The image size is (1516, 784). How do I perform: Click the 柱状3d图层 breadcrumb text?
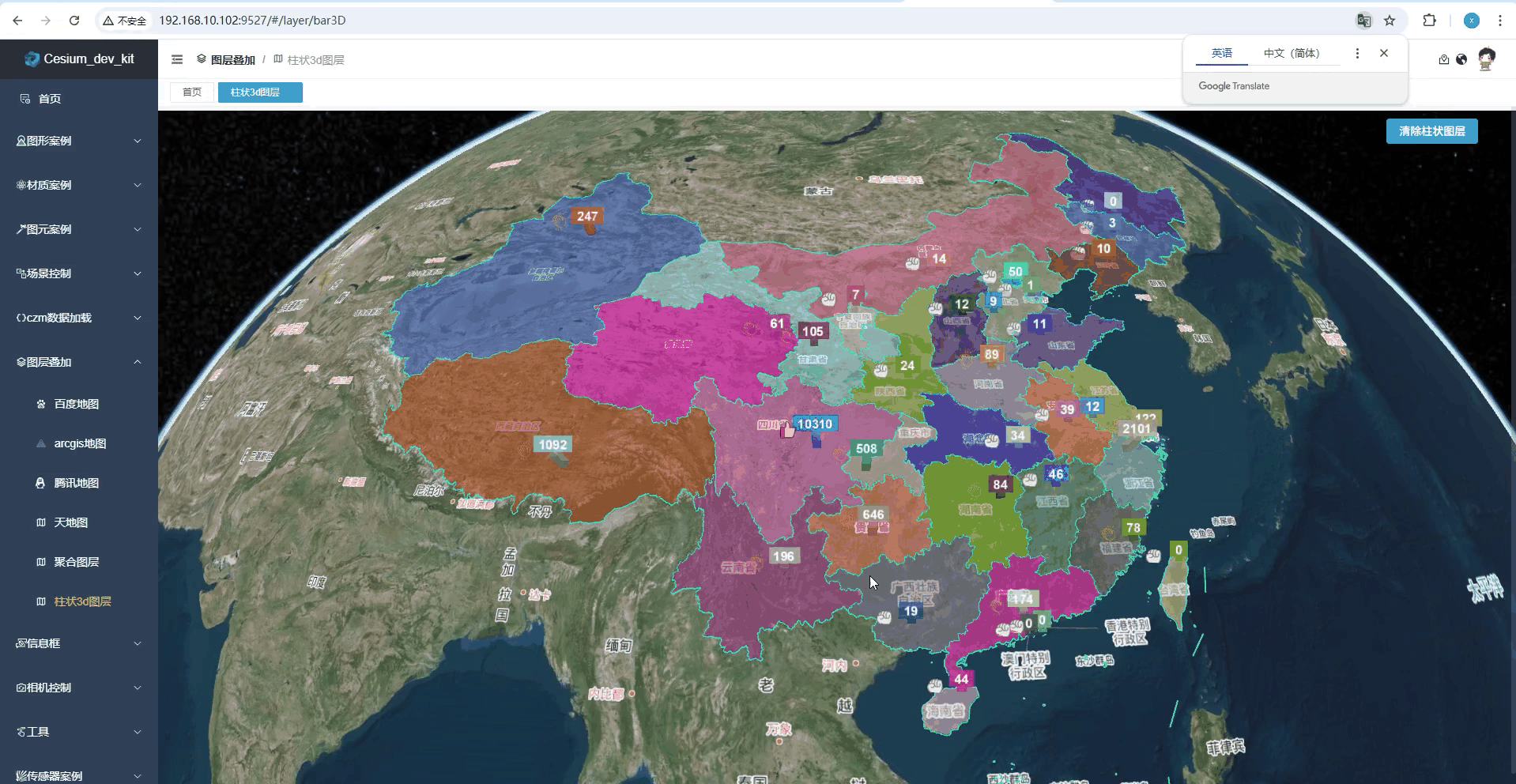(x=315, y=60)
